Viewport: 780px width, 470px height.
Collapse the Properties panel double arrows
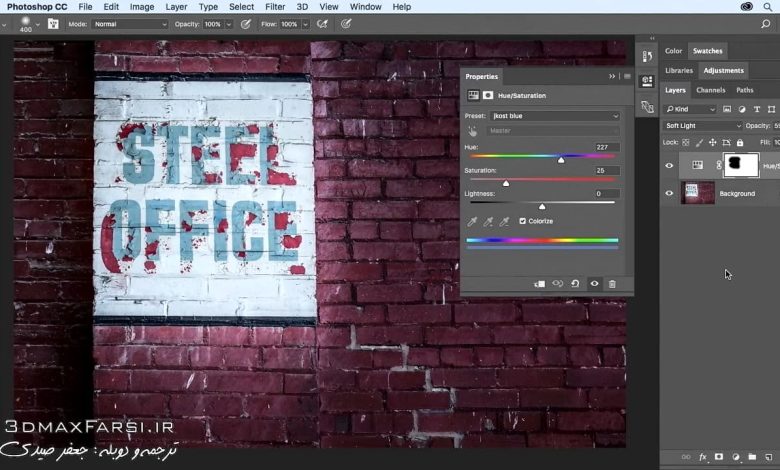point(612,77)
